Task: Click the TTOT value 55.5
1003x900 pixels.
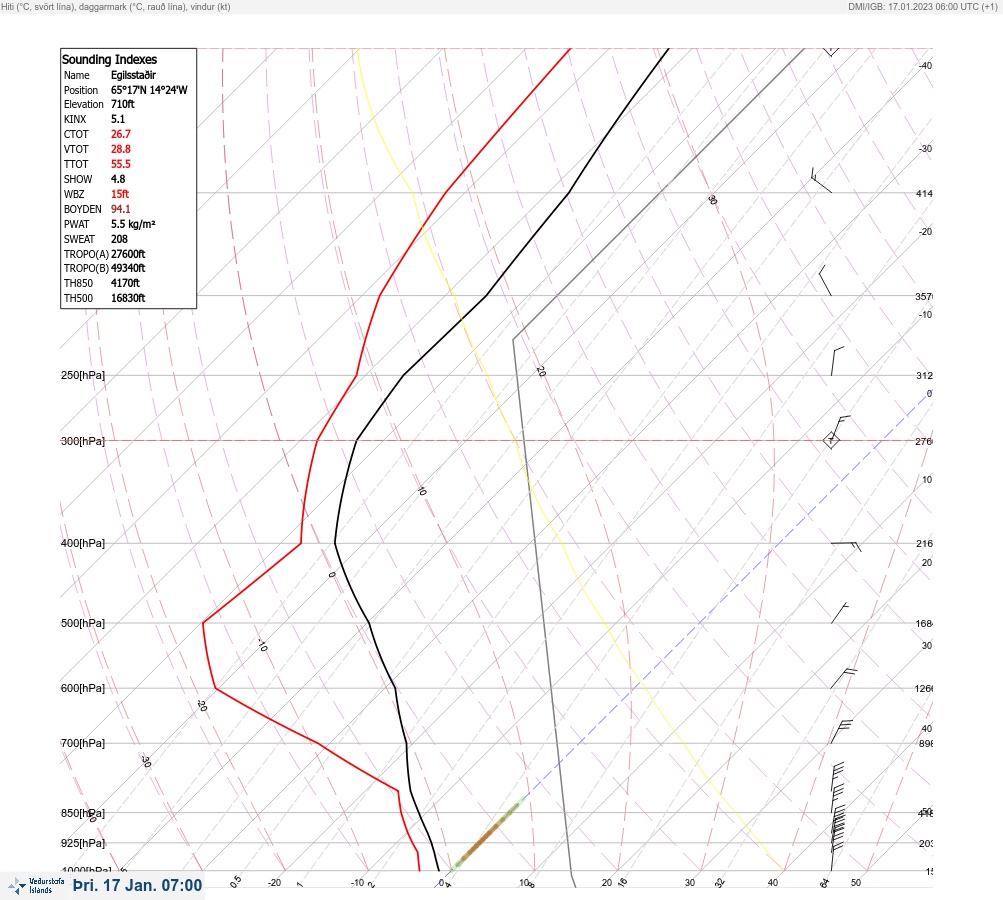Action: coord(120,164)
